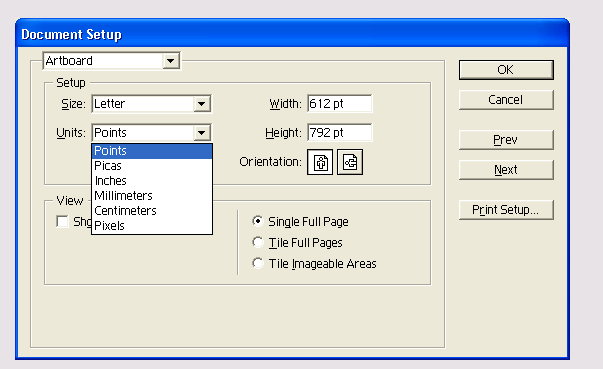The image size is (603, 369).
Task: Choose Points from Units list
Action: [152, 151]
